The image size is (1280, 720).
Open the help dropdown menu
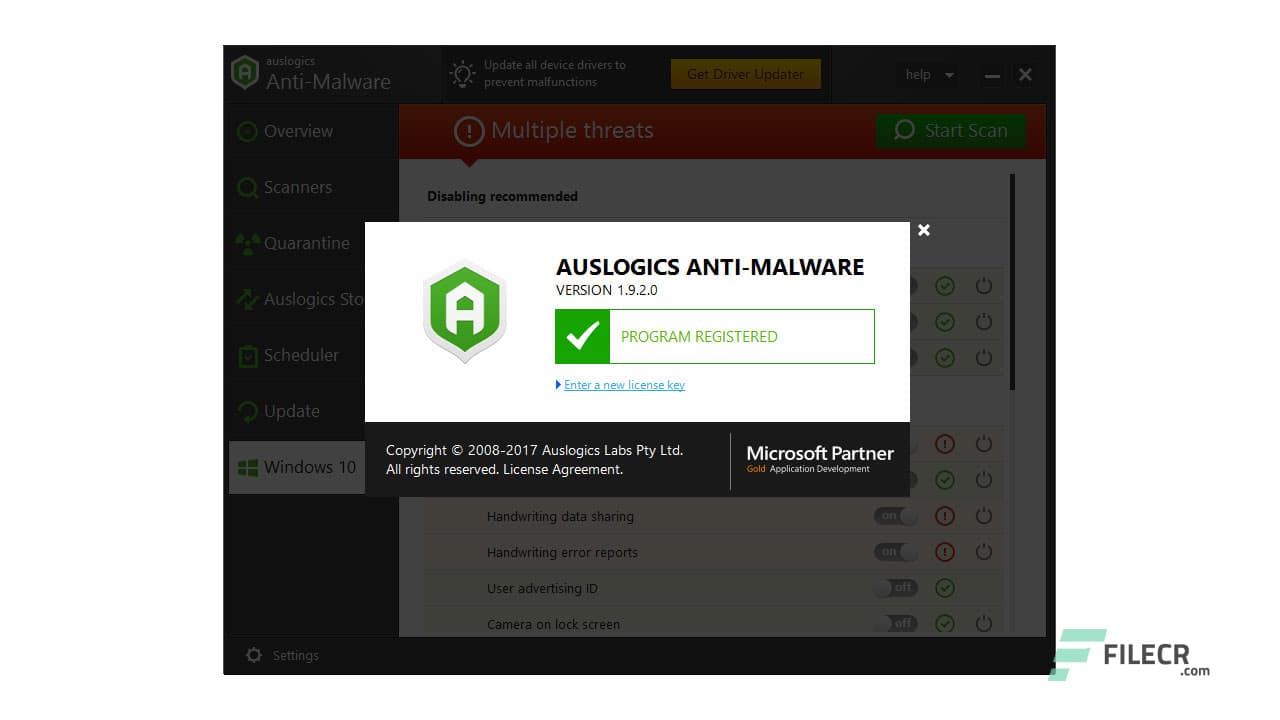coord(927,74)
